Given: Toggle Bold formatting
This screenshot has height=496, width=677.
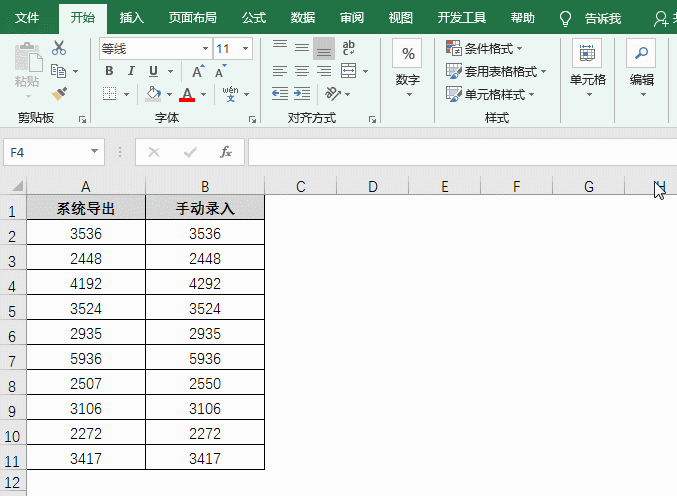Looking at the screenshot, I should pos(109,71).
